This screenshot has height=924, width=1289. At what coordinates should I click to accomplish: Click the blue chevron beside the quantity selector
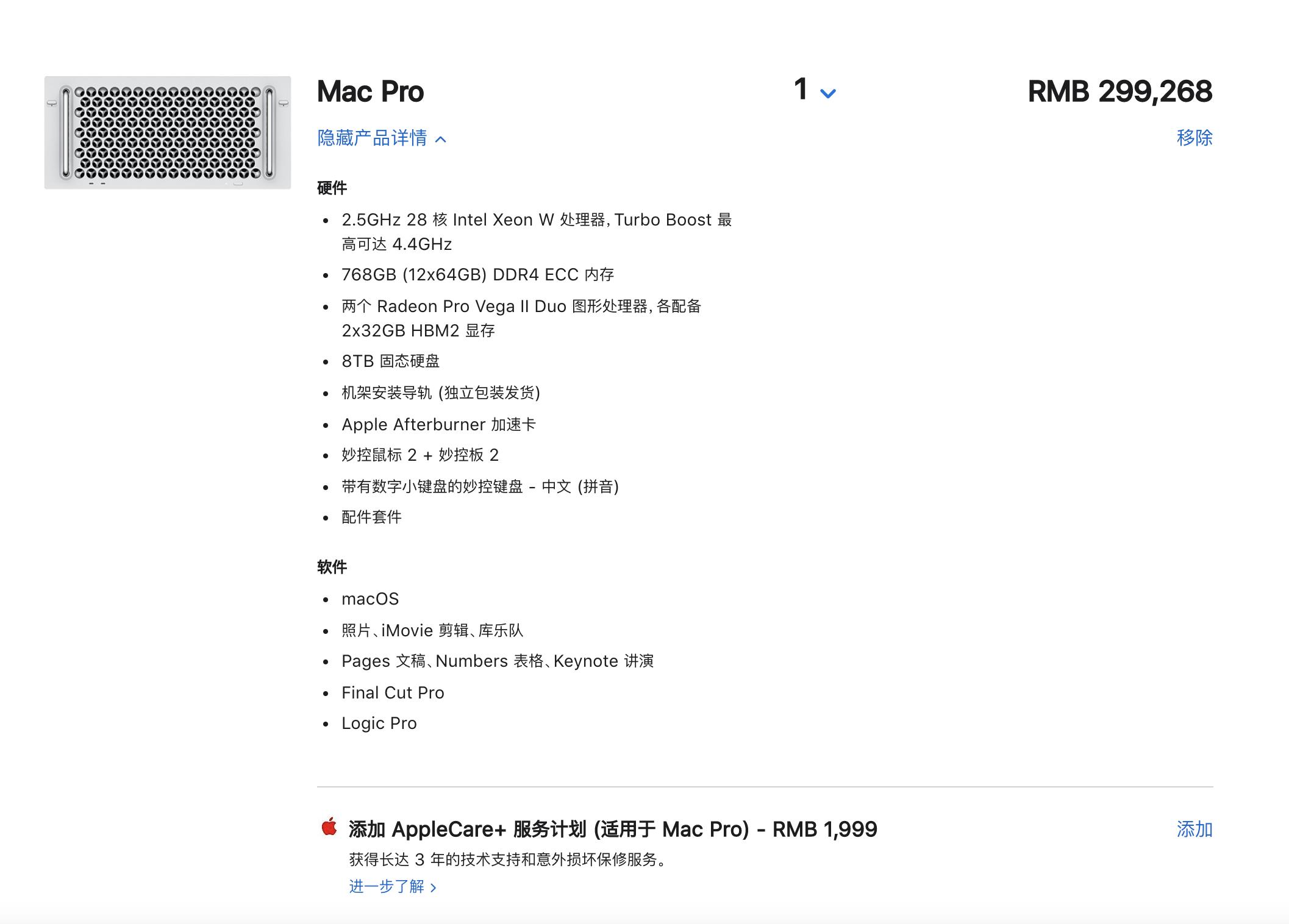[828, 94]
